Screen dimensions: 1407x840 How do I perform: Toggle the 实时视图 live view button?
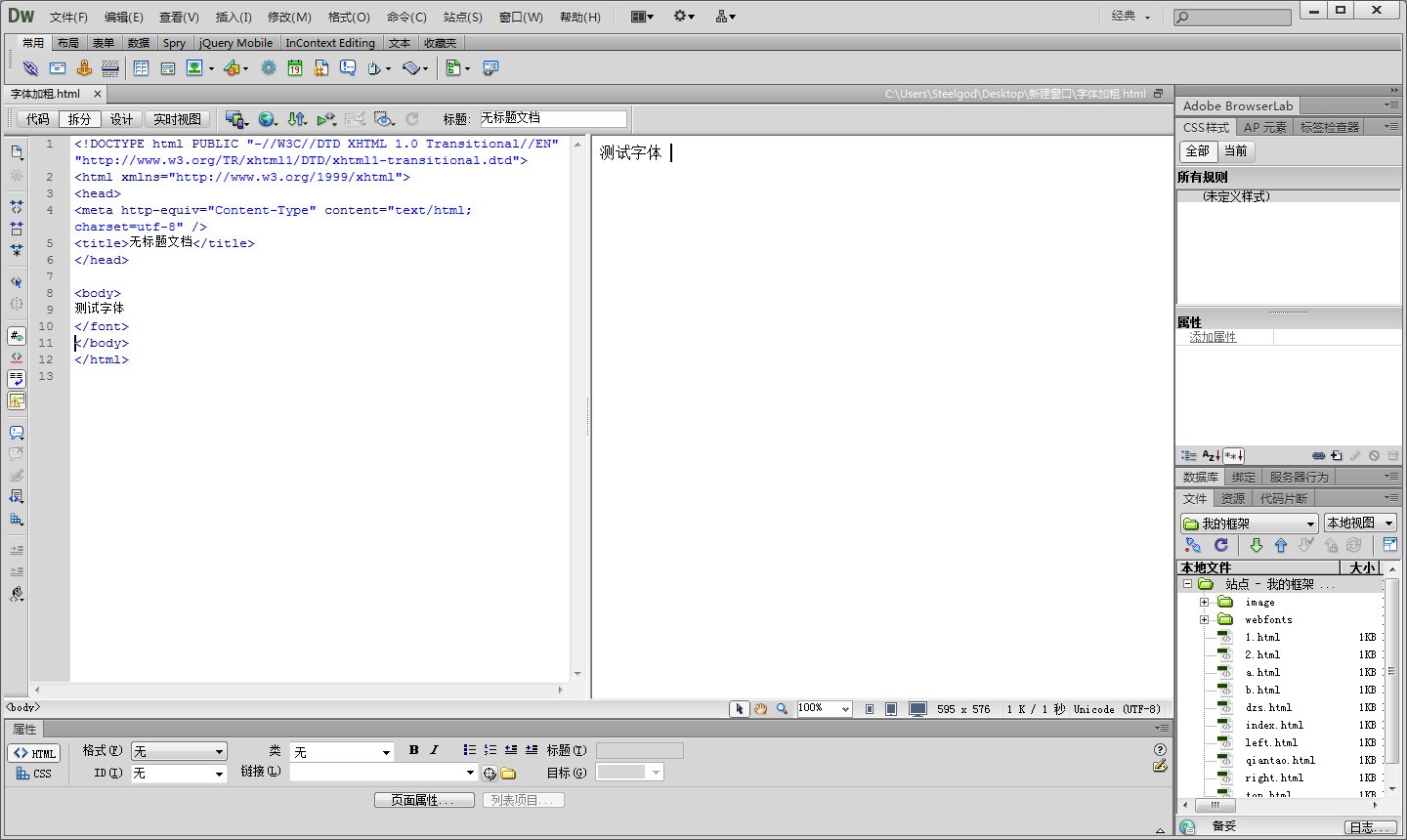click(177, 119)
